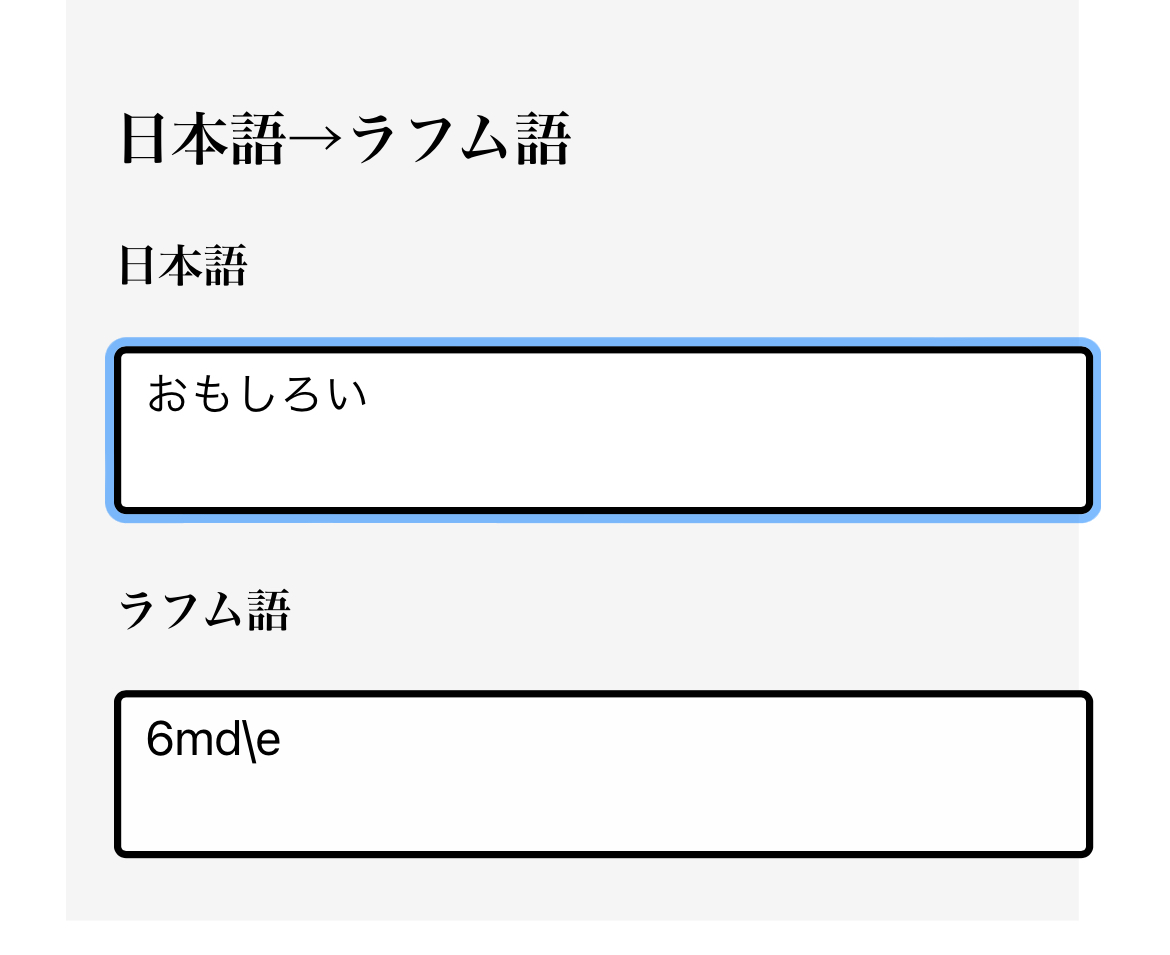
Task: Click the blank line below 6md\e
Action: 600,812
